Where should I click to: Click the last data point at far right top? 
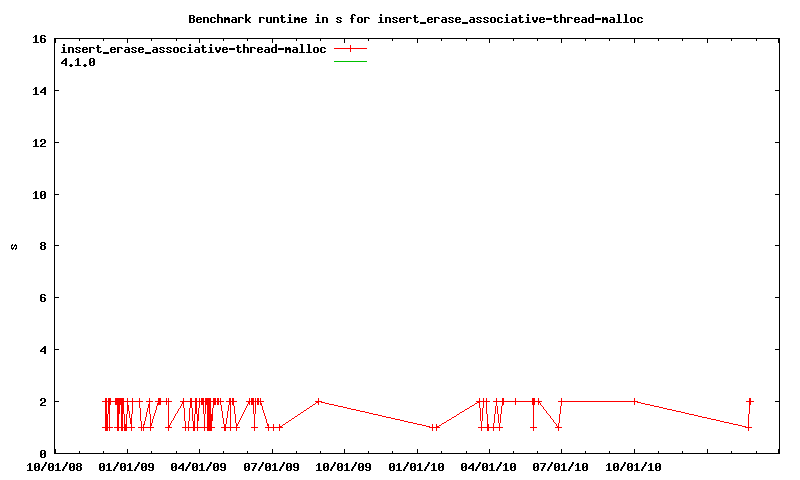[x=750, y=401]
